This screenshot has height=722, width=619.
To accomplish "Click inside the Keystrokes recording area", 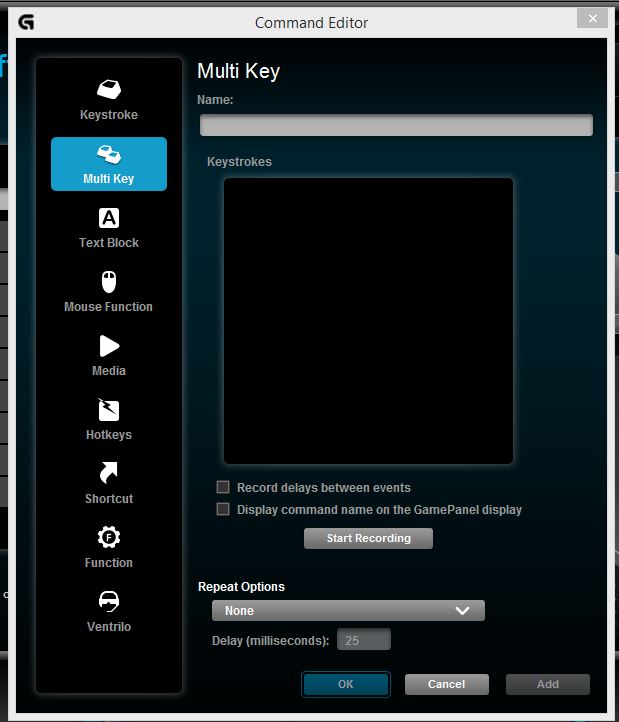I will click(368, 321).
